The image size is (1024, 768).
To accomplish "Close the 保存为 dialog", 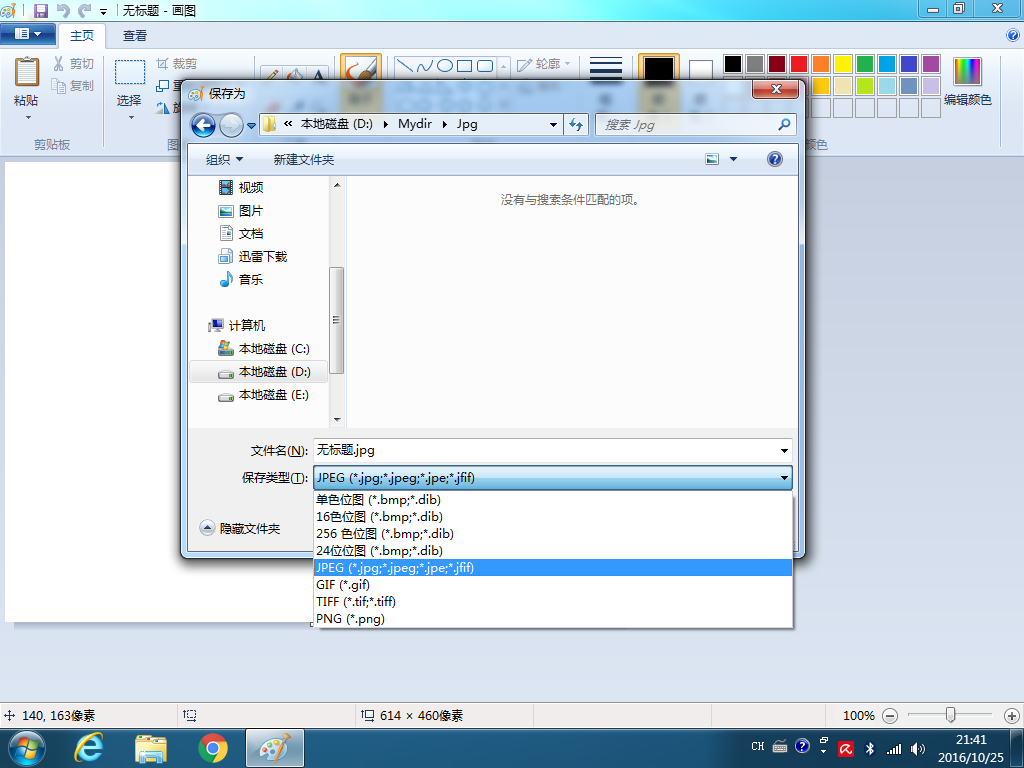I will (776, 89).
